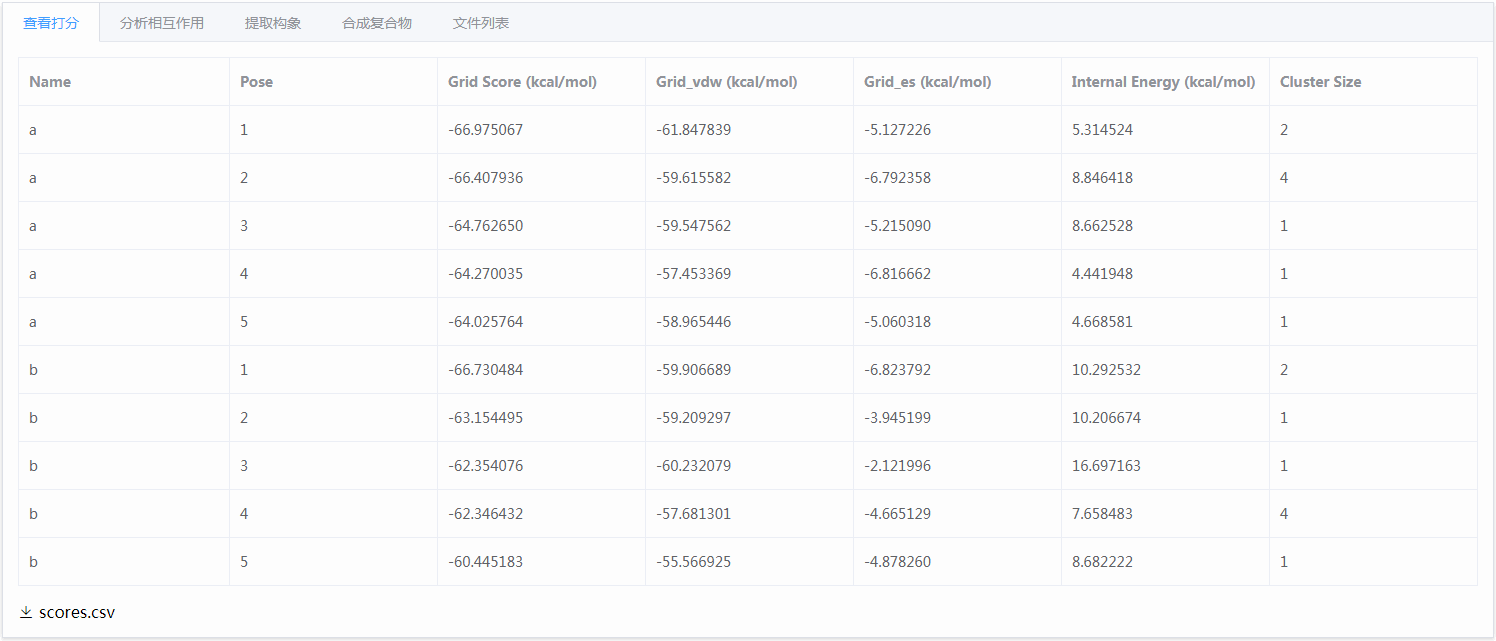Open the 文件列表 tab
Viewport: 1496px width, 641px height.
(x=480, y=23)
